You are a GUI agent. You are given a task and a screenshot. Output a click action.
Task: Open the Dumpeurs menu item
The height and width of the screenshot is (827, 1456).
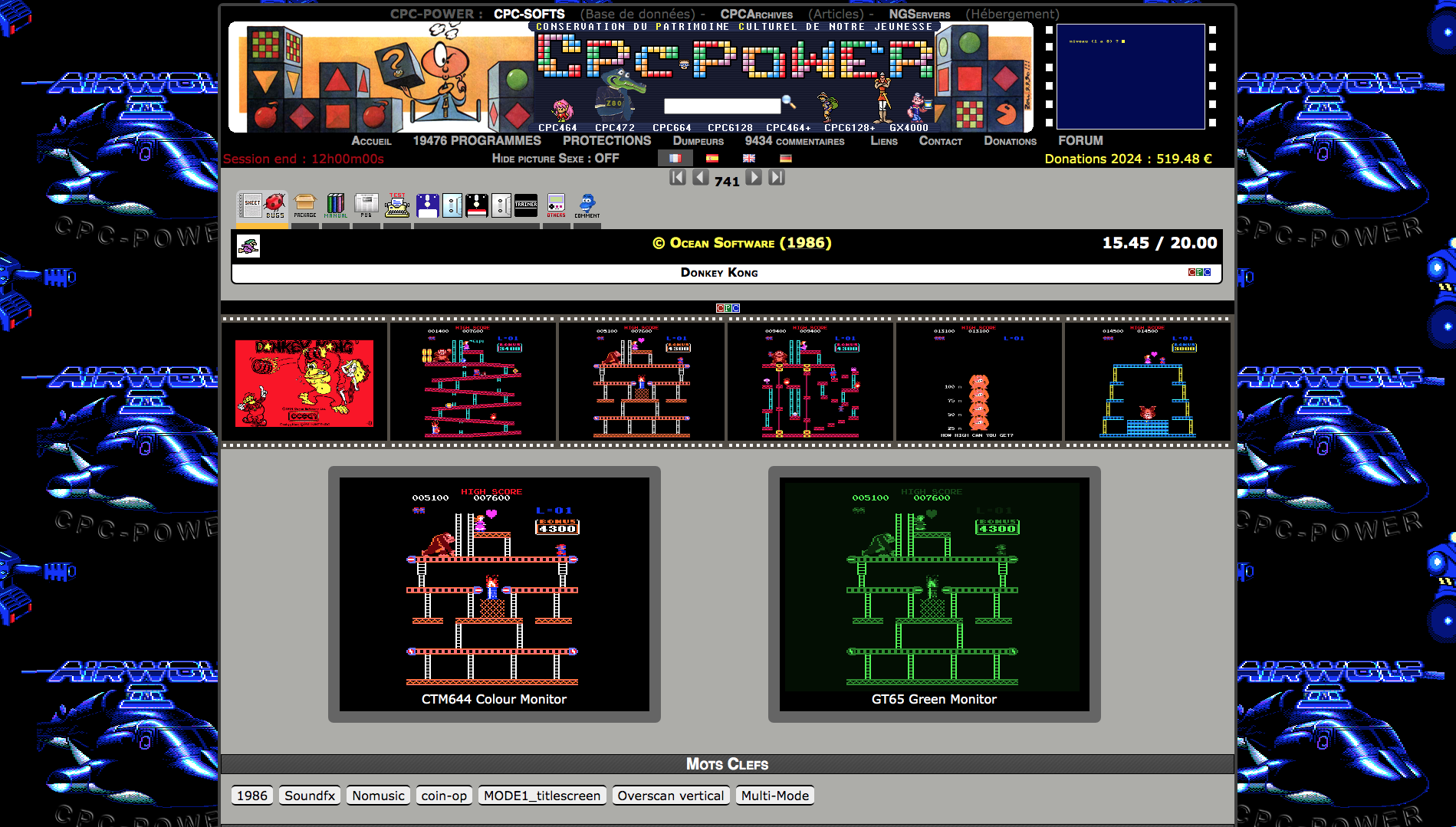click(698, 141)
